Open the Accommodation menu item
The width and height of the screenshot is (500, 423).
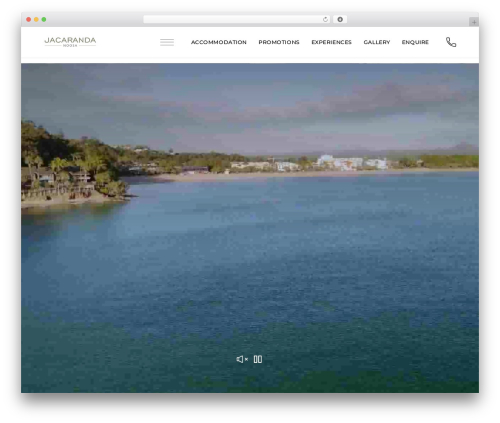click(219, 42)
